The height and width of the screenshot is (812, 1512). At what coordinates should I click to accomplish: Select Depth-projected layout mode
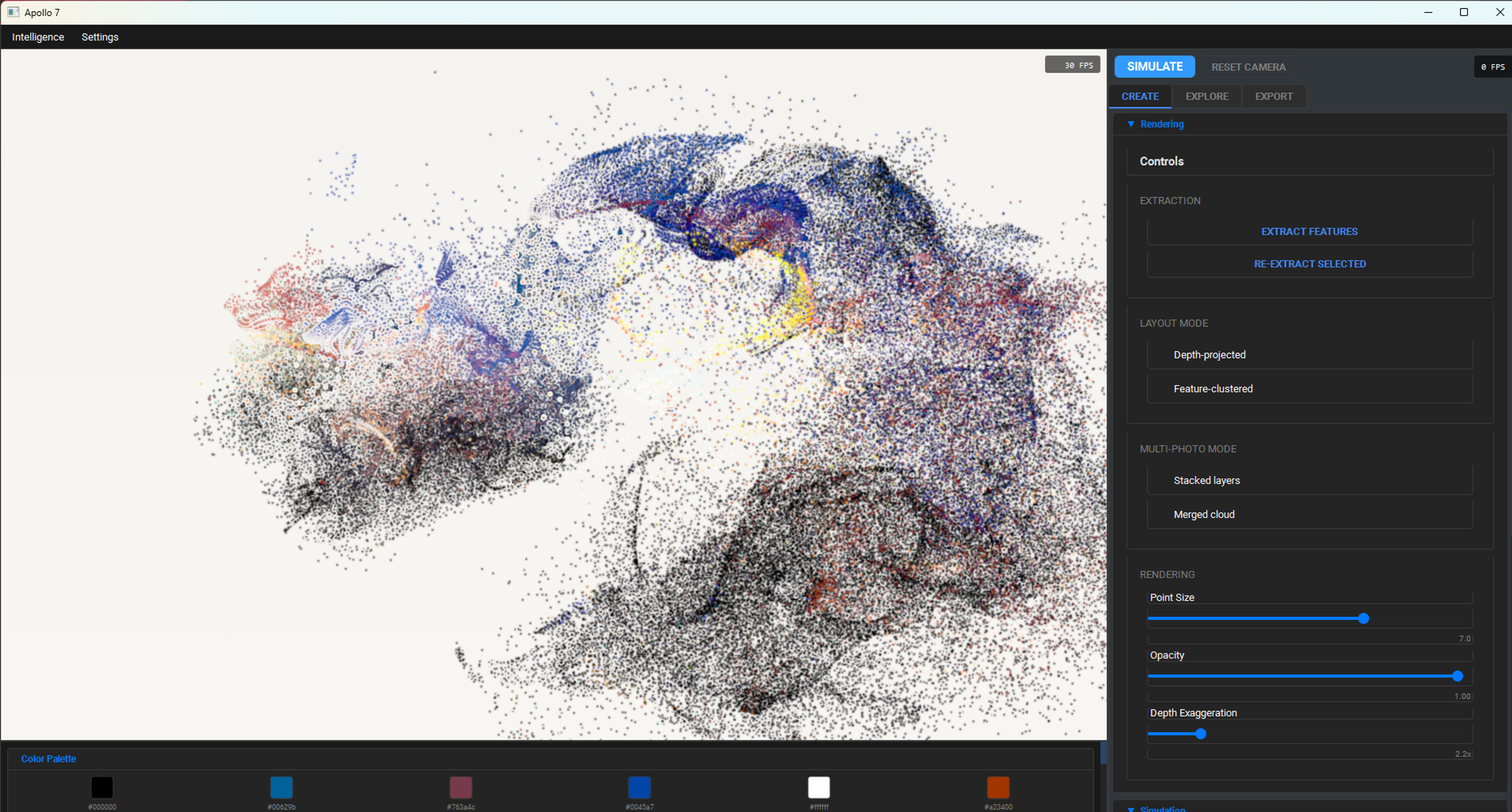click(1310, 355)
